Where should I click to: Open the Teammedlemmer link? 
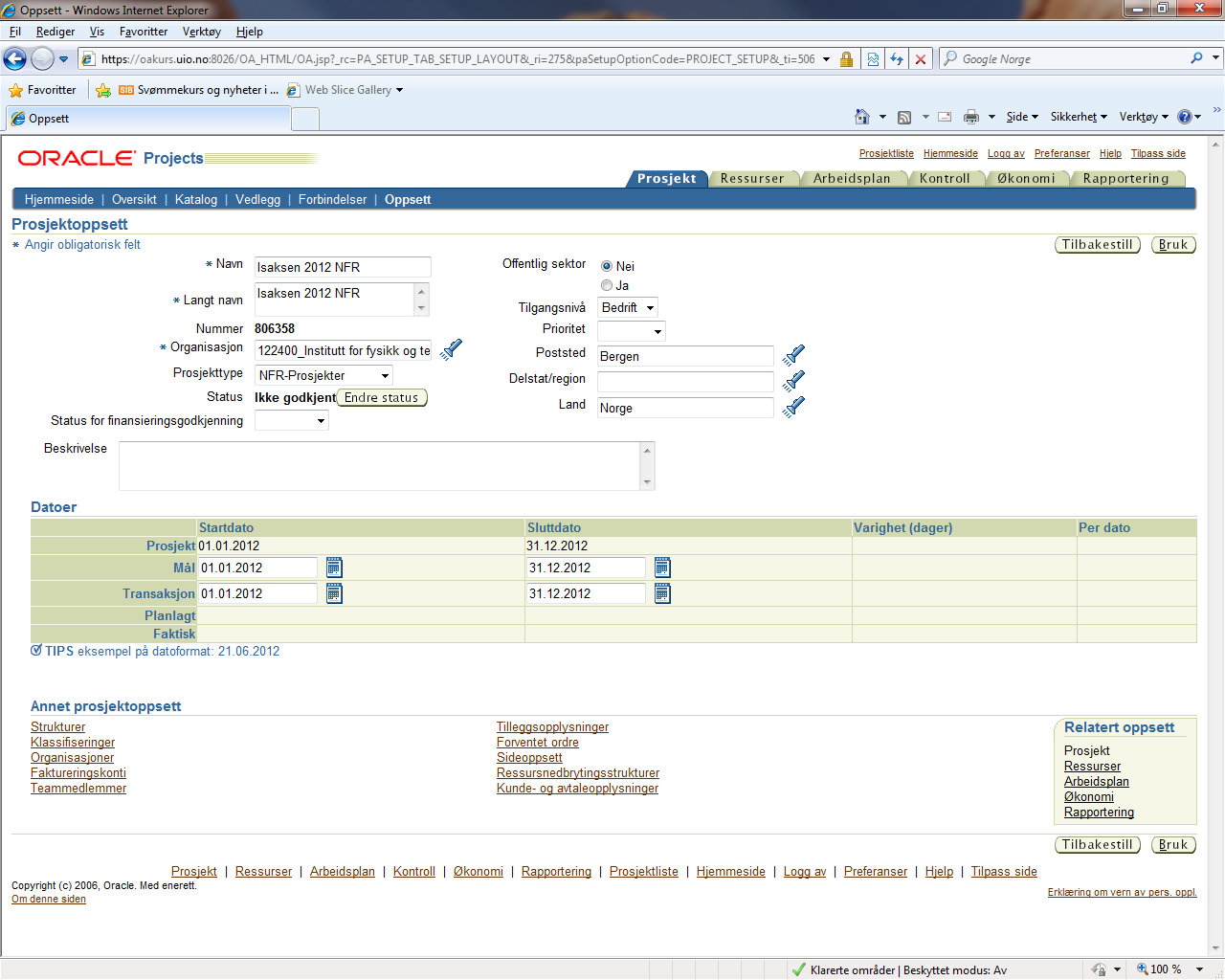(x=78, y=788)
